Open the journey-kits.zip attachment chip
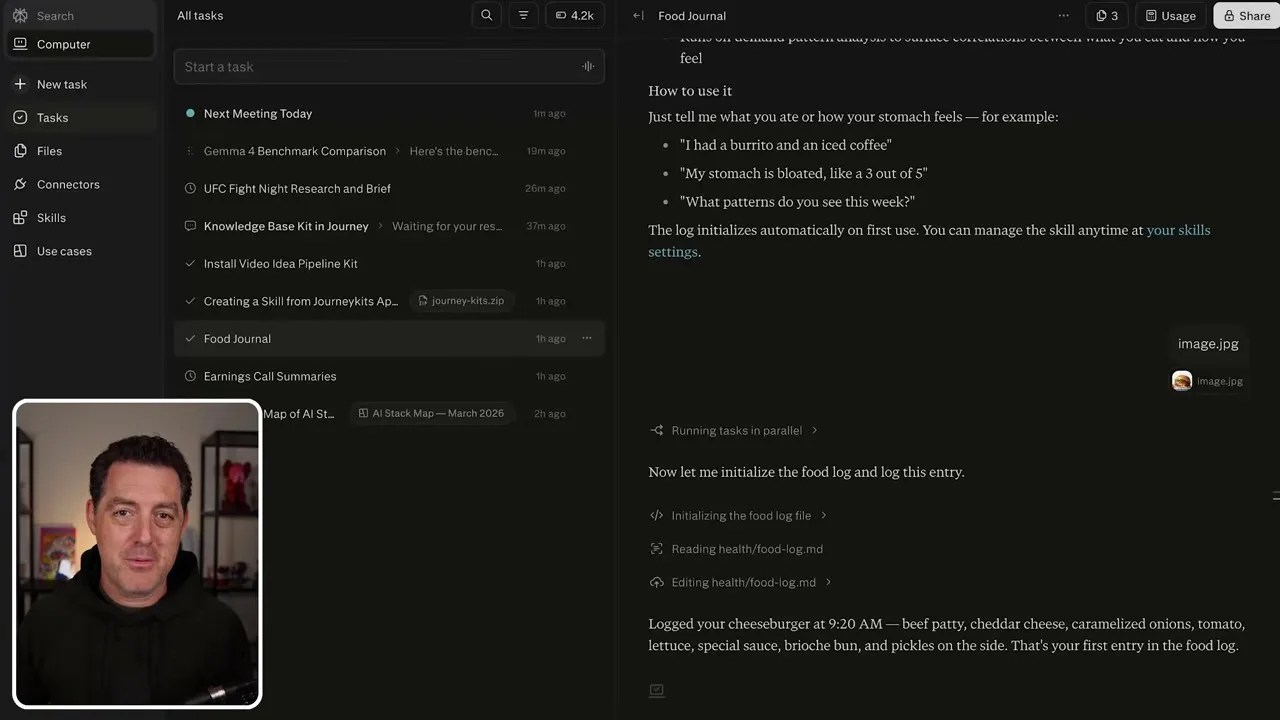Viewport: 1280px width, 720px height. click(461, 301)
